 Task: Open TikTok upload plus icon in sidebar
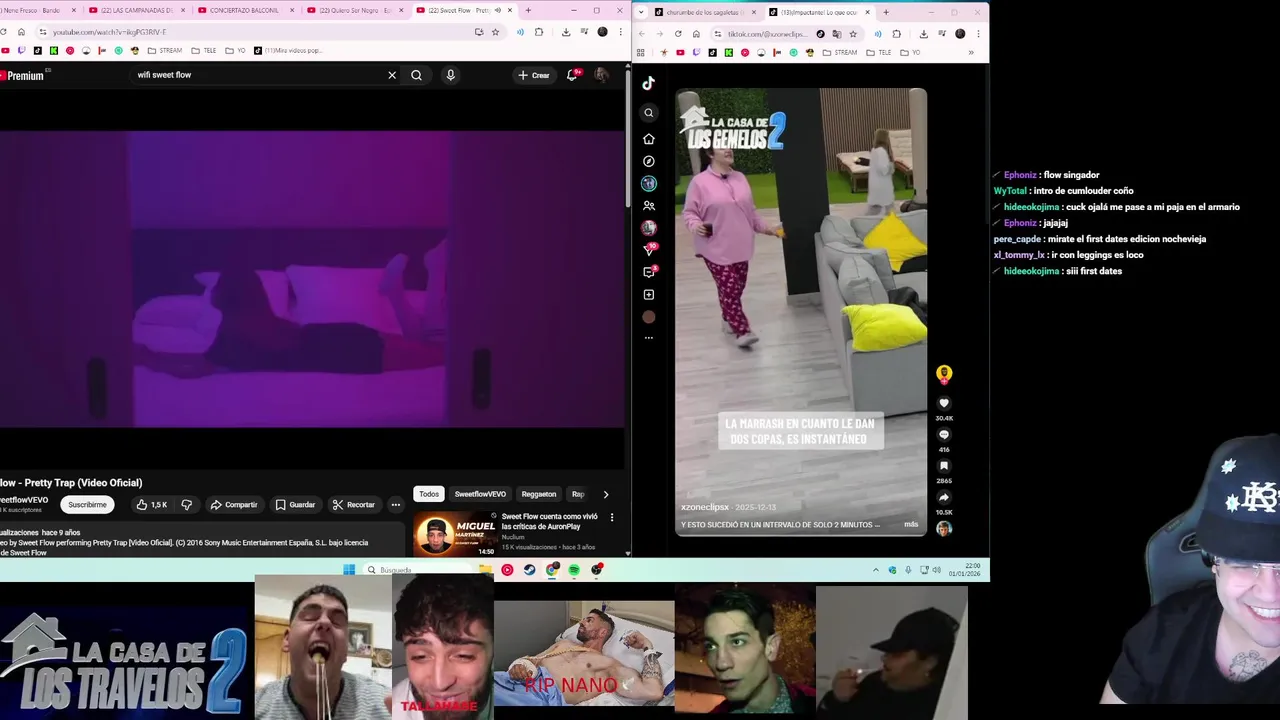649,295
